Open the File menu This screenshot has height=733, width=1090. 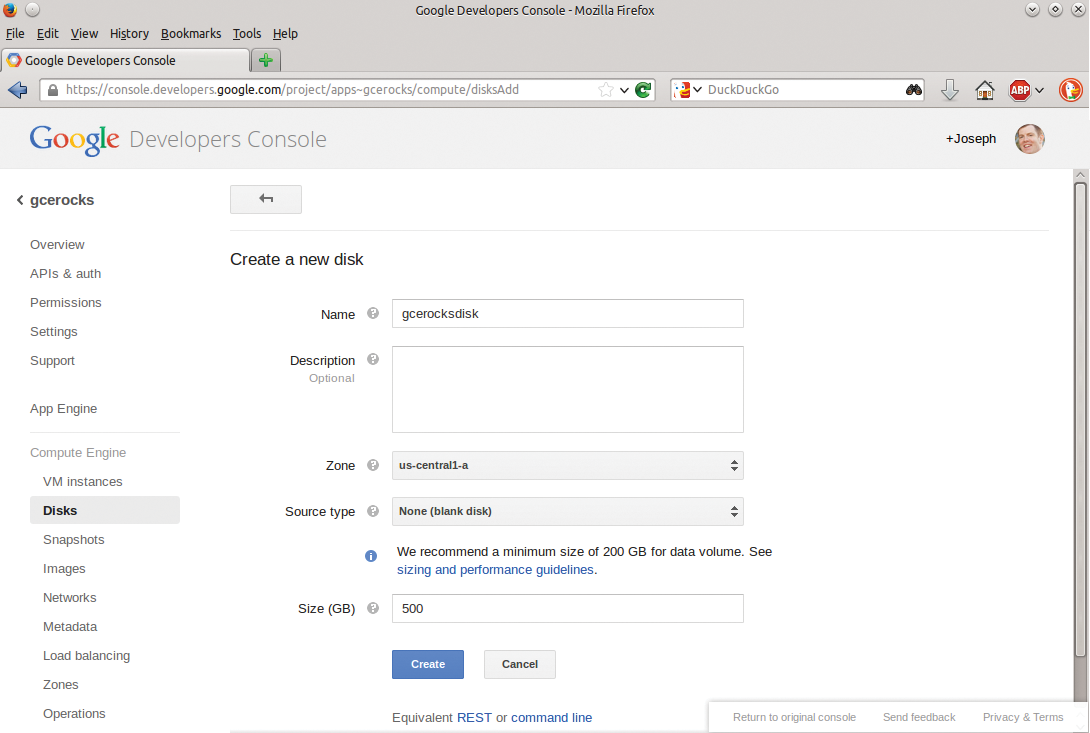(x=15, y=33)
